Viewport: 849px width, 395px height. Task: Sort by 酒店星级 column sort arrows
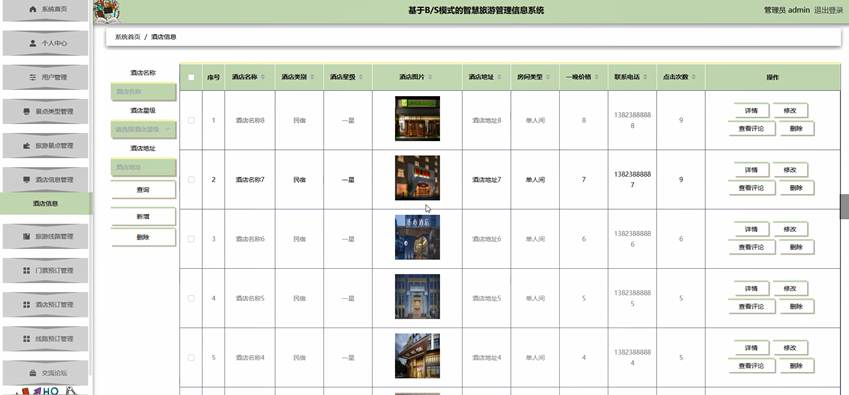click(361, 77)
